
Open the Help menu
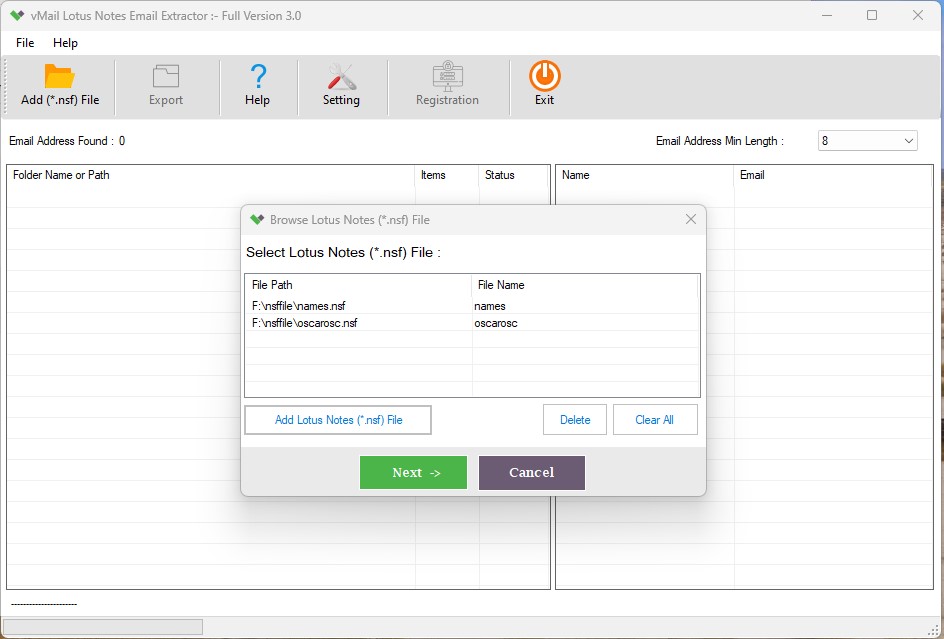(65, 43)
